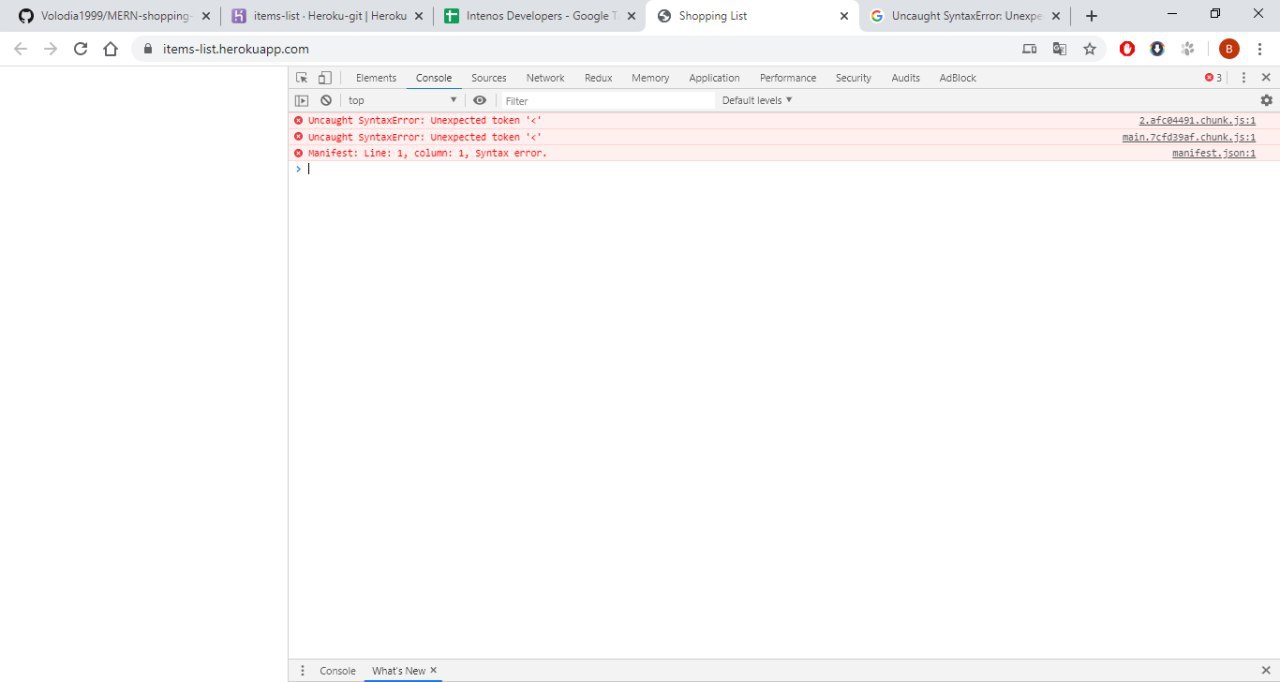Clear console with the ban icon
The width and height of the screenshot is (1280, 682).
click(x=326, y=101)
